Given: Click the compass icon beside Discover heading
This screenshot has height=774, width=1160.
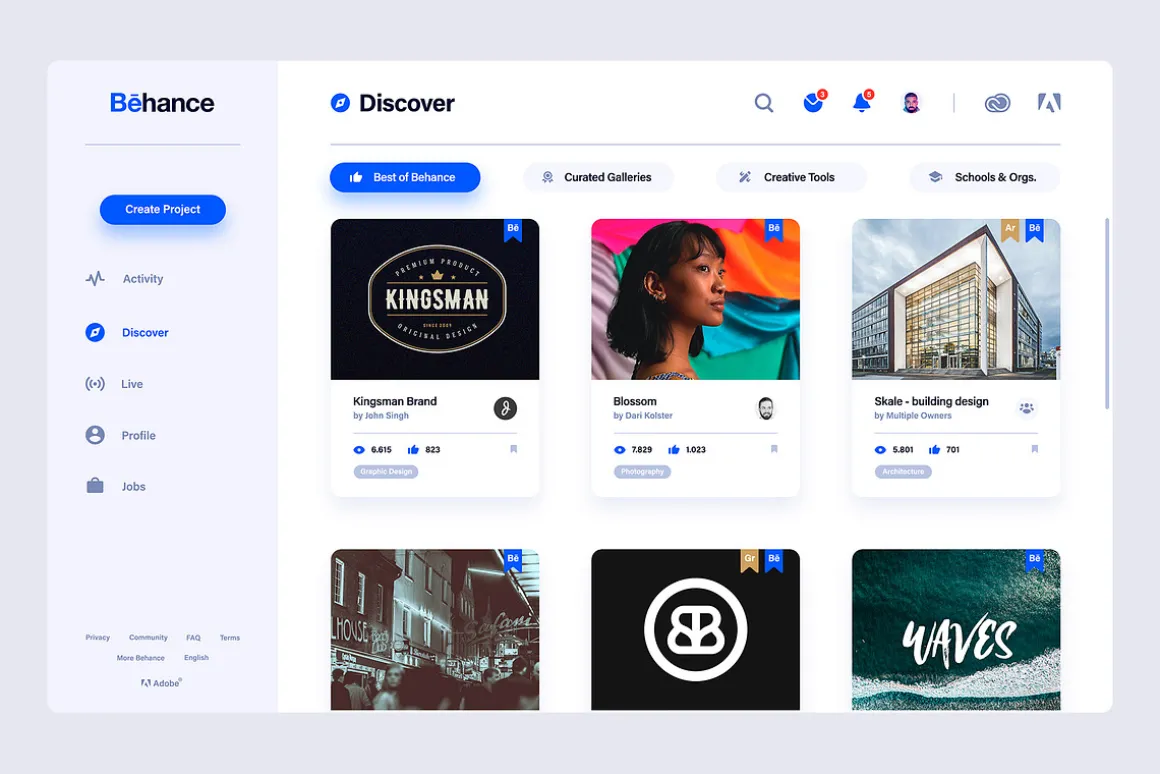Looking at the screenshot, I should pyautogui.click(x=340, y=103).
